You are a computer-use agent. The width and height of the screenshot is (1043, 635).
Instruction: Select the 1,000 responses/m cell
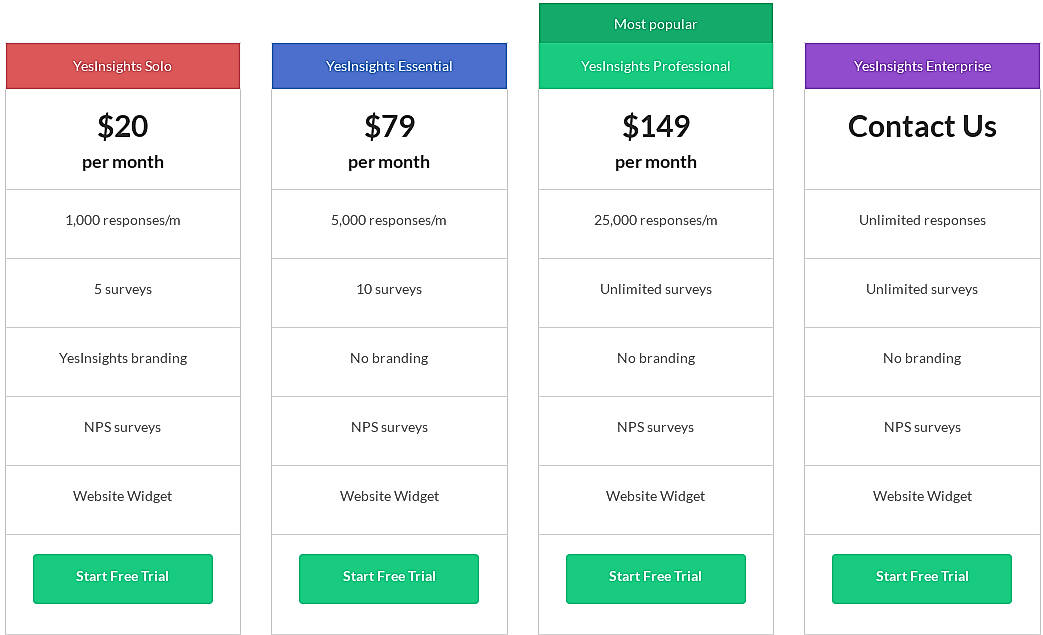(122, 220)
